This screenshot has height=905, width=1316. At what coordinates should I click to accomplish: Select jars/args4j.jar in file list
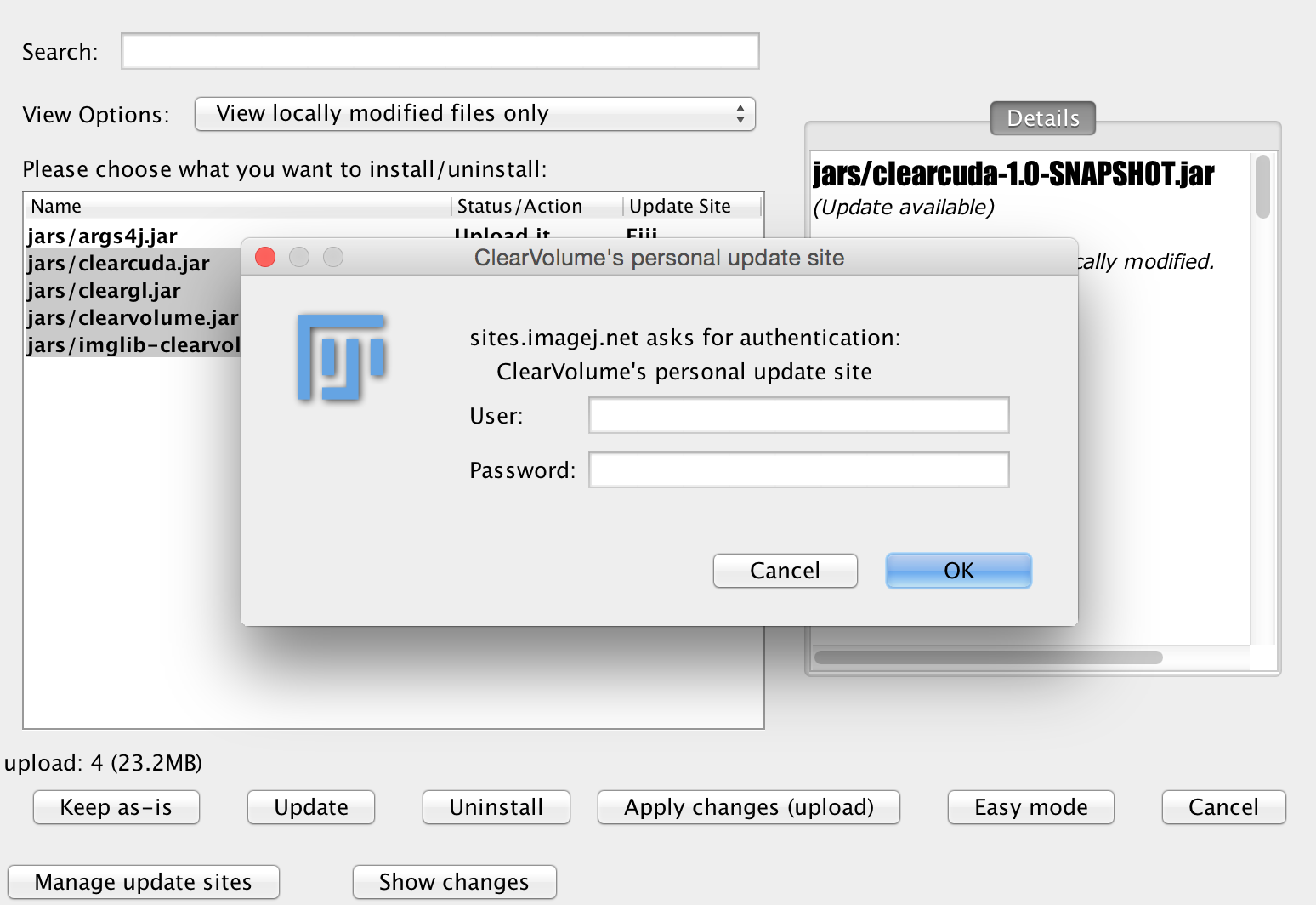(102, 236)
